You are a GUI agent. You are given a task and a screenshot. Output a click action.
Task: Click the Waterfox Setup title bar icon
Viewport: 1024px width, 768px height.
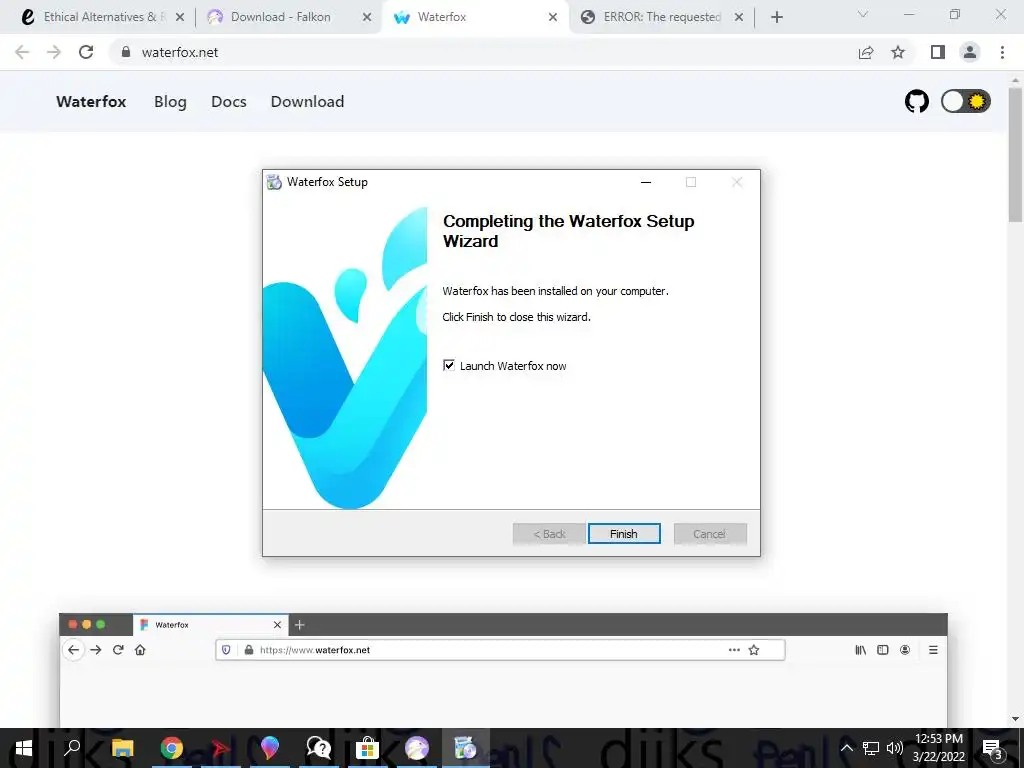point(274,182)
